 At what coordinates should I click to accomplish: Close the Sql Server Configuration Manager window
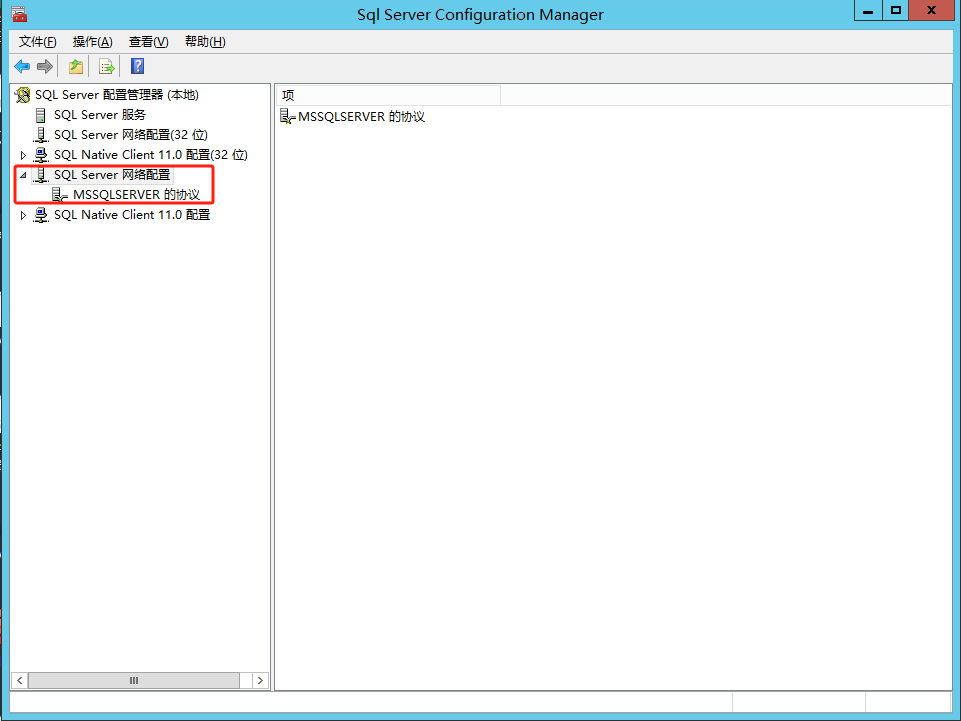931,10
